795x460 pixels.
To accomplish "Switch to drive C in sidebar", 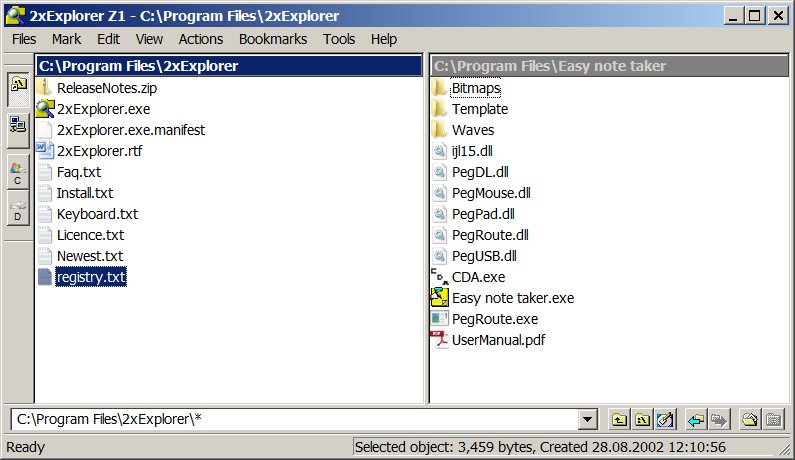I will click(18, 172).
